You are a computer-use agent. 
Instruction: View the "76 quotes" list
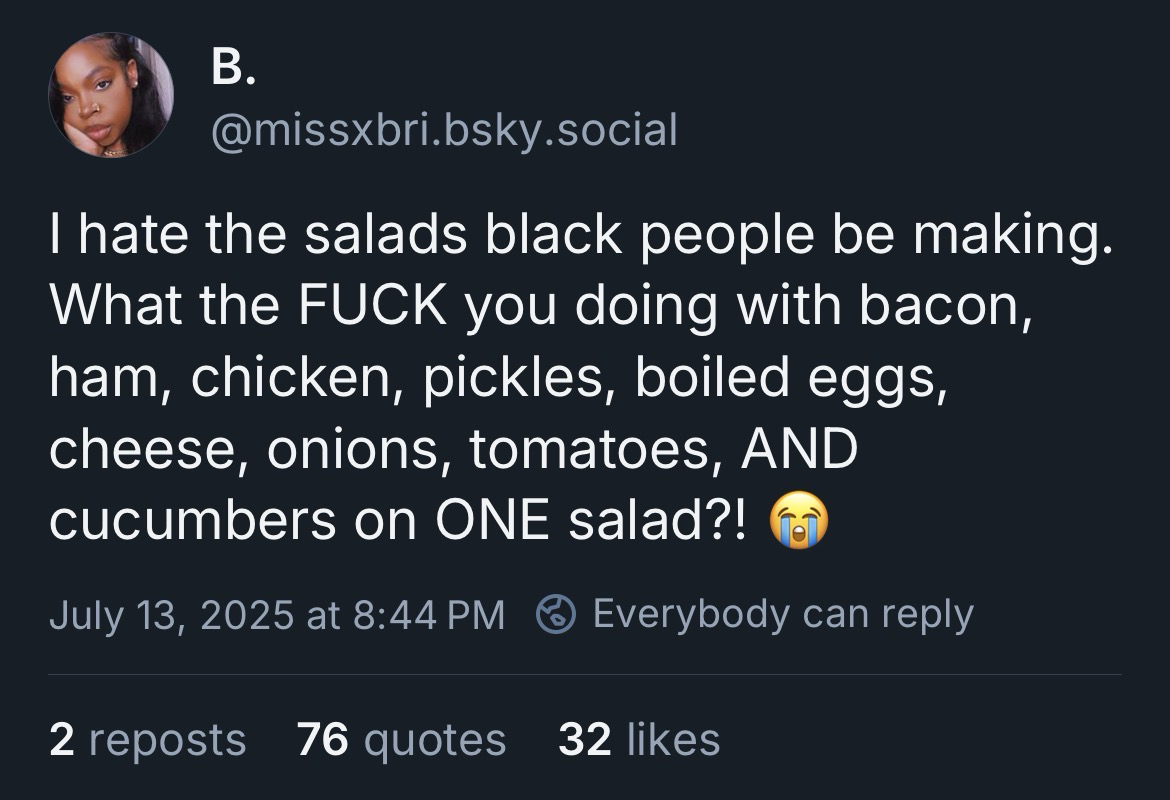click(402, 740)
